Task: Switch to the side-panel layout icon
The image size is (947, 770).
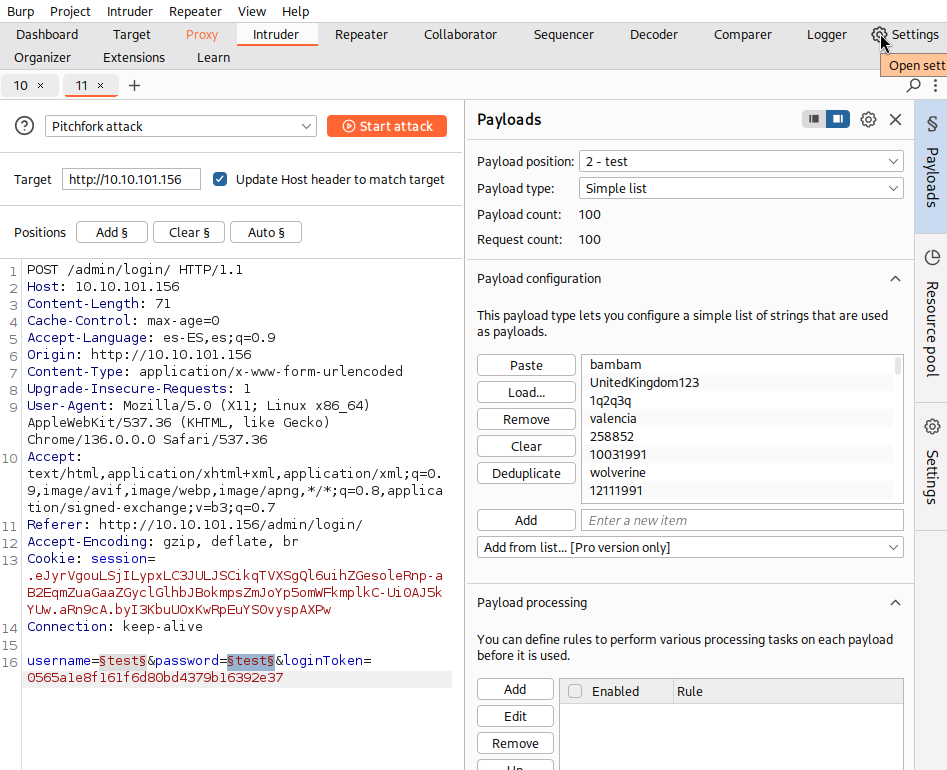Action: click(x=838, y=119)
